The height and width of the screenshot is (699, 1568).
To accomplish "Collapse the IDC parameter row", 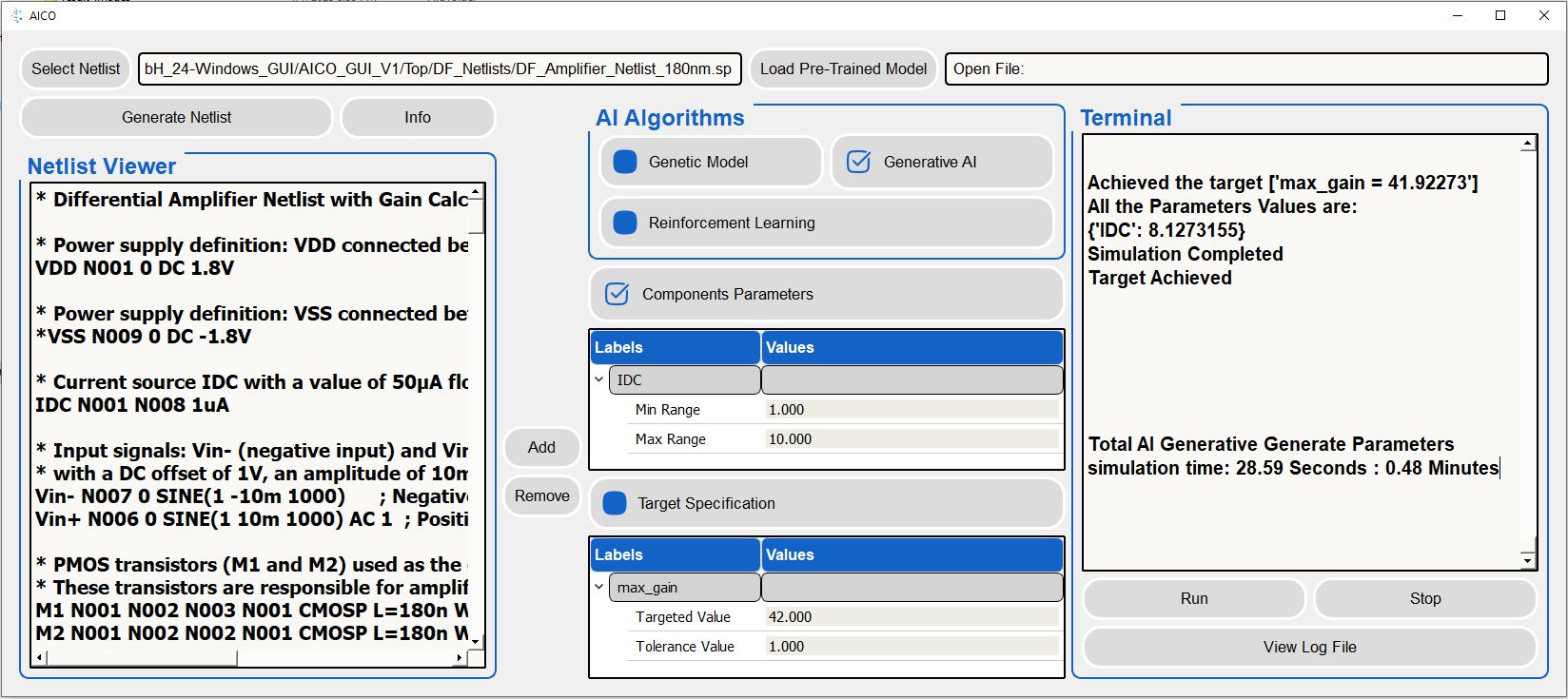I will [x=599, y=379].
